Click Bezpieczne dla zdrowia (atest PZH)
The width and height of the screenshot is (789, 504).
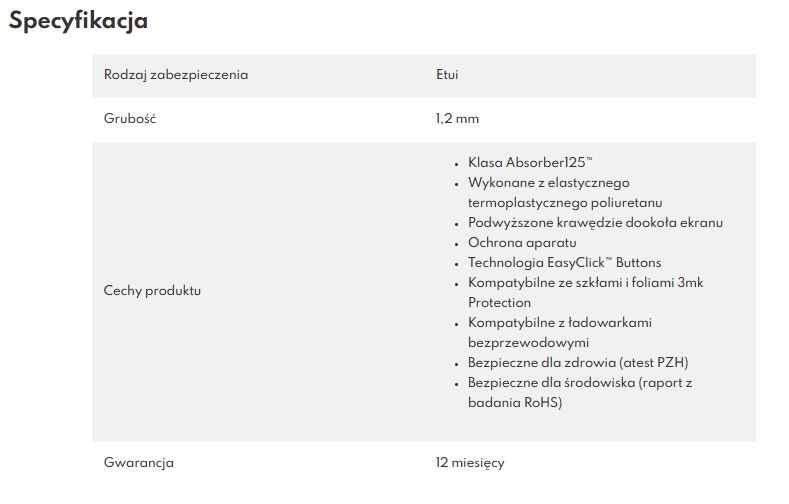pyautogui.click(x=578, y=363)
